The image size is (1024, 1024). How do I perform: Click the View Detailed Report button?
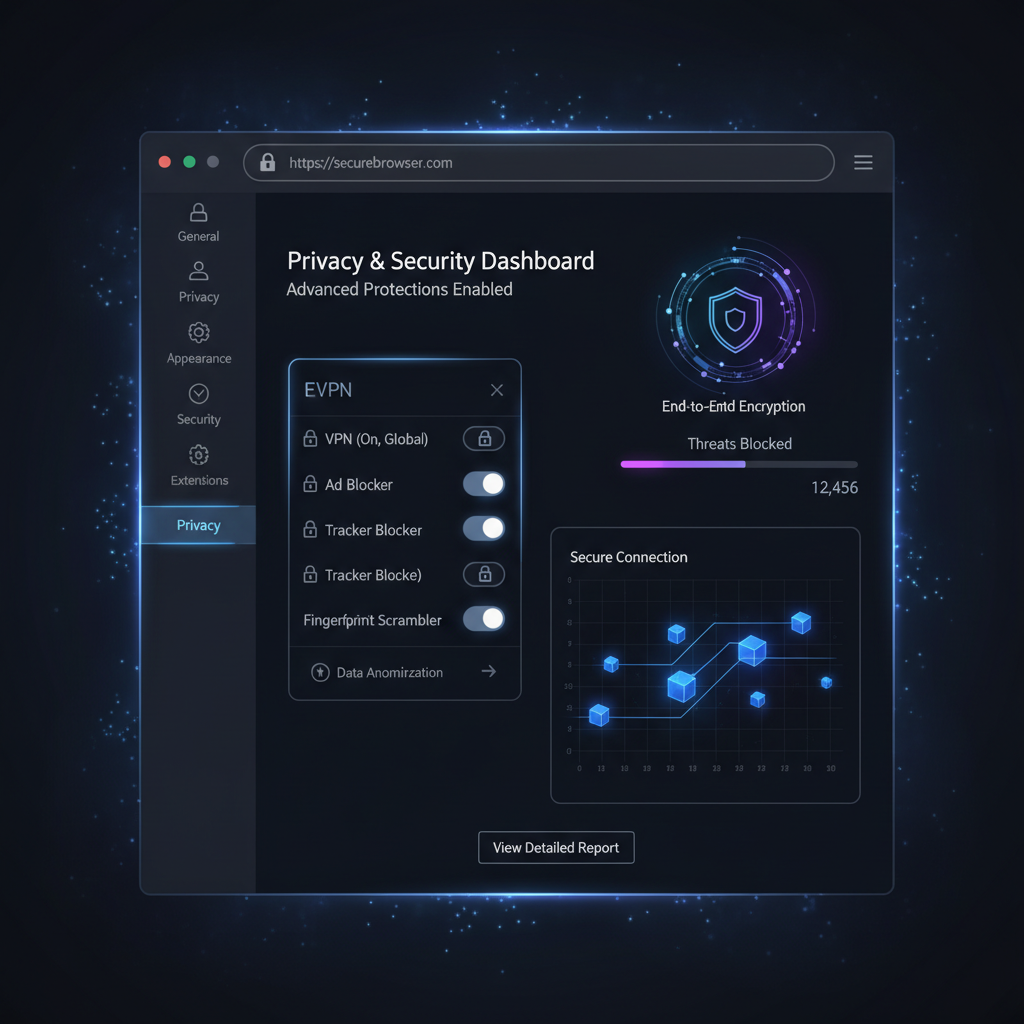(x=556, y=847)
